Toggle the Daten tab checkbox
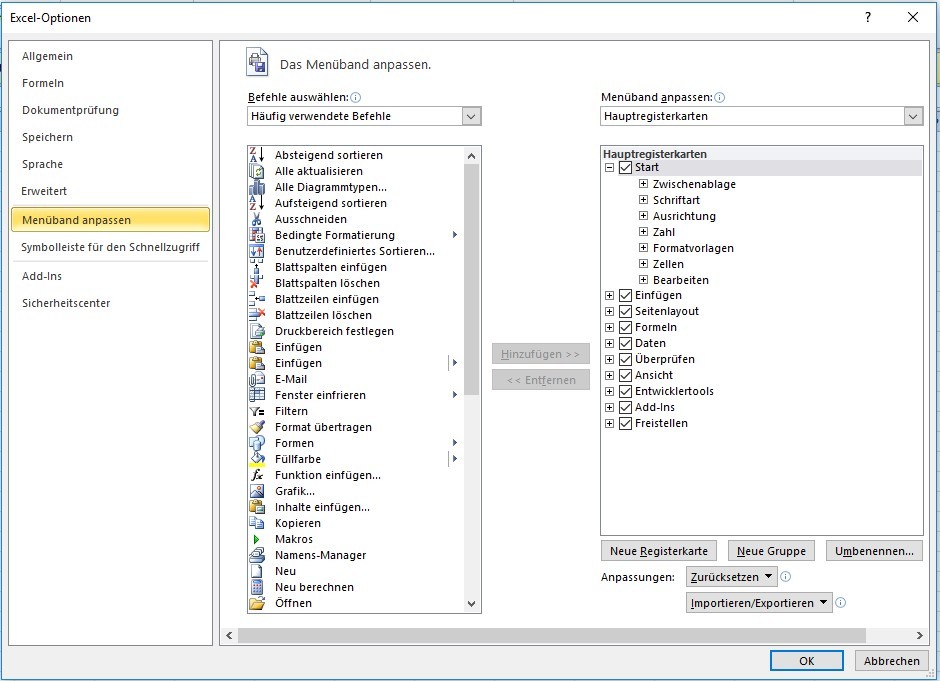Screen dimensions: 940x681 click(x=625, y=343)
